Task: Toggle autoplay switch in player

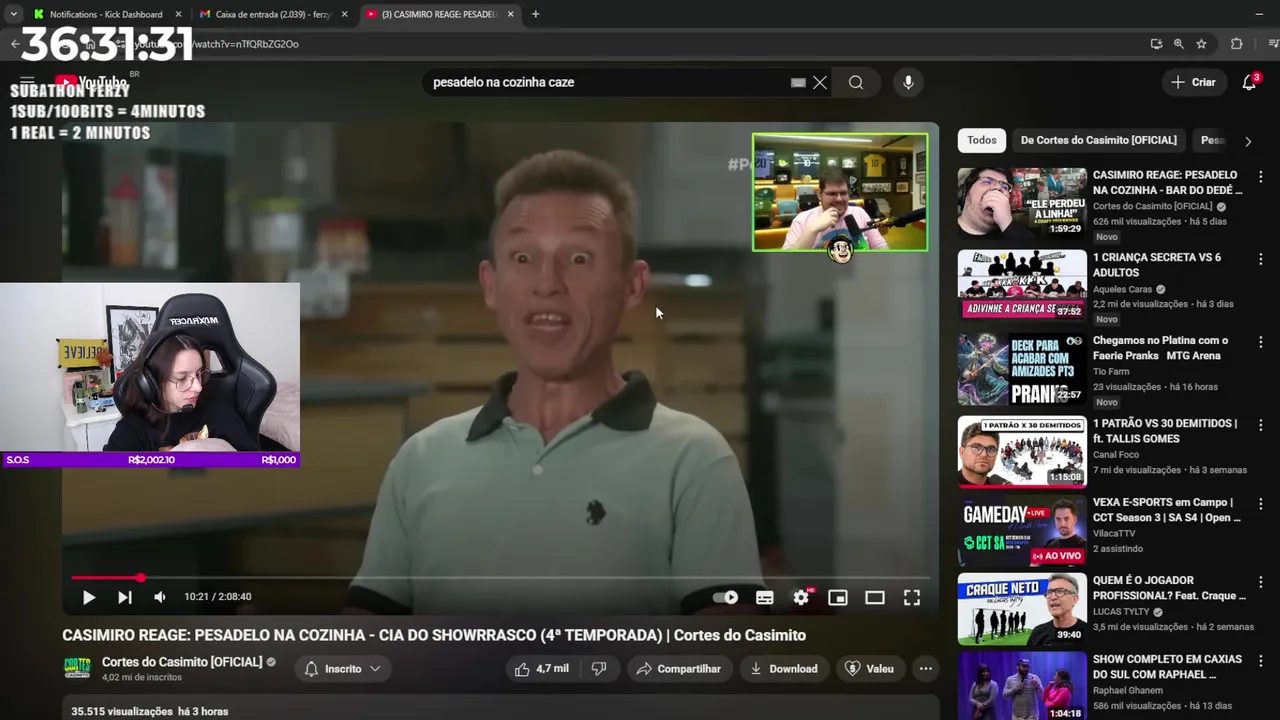Action: tap(726, 597)
